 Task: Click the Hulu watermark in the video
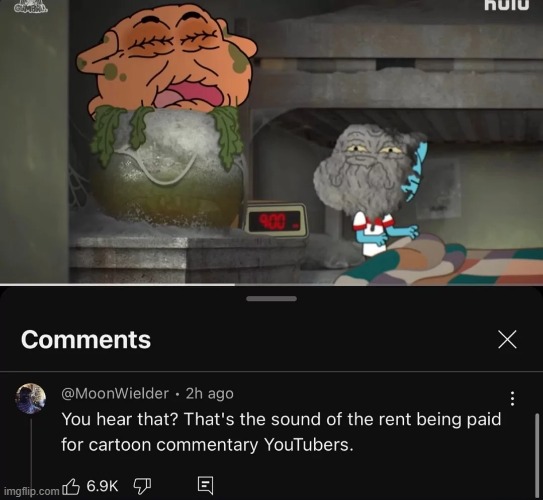(x=506, y=5)
